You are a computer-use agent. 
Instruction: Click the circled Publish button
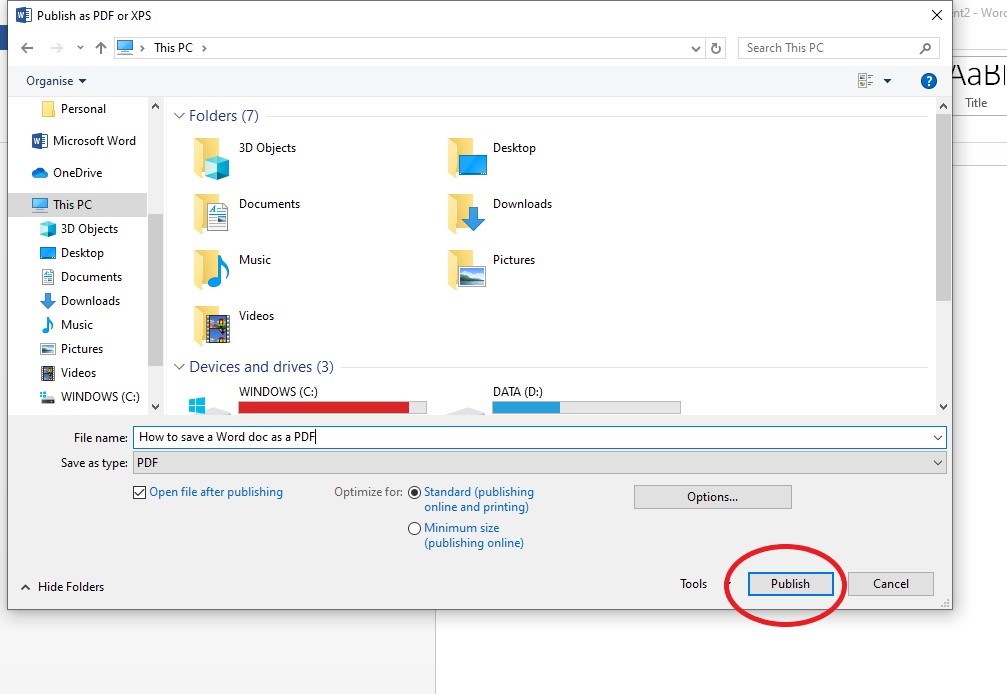point(789,584)
